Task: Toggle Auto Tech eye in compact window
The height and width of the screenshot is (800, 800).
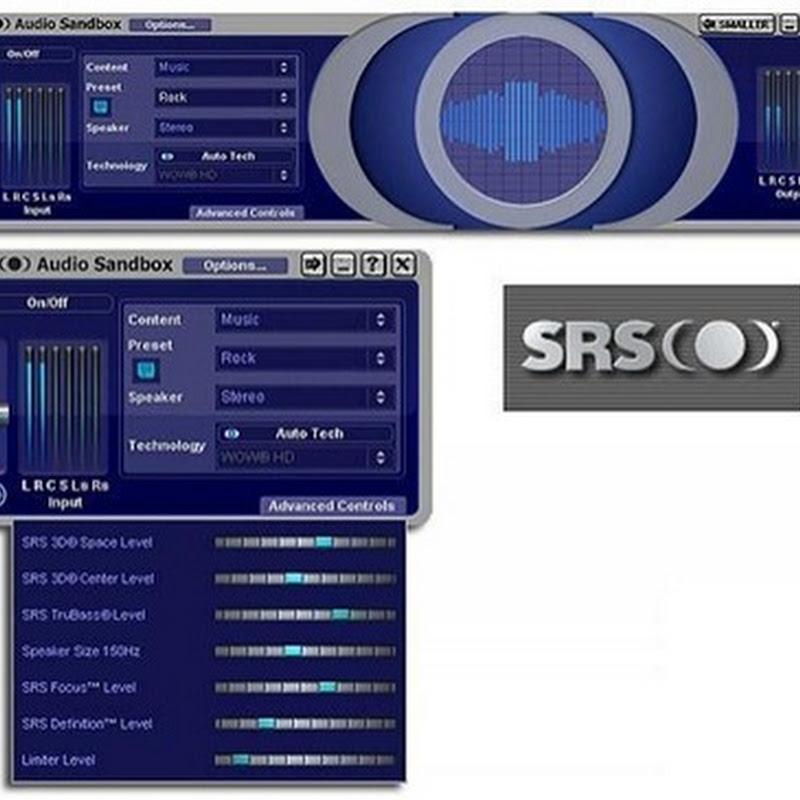Action: pyautogui.click(x=231, y=434)
